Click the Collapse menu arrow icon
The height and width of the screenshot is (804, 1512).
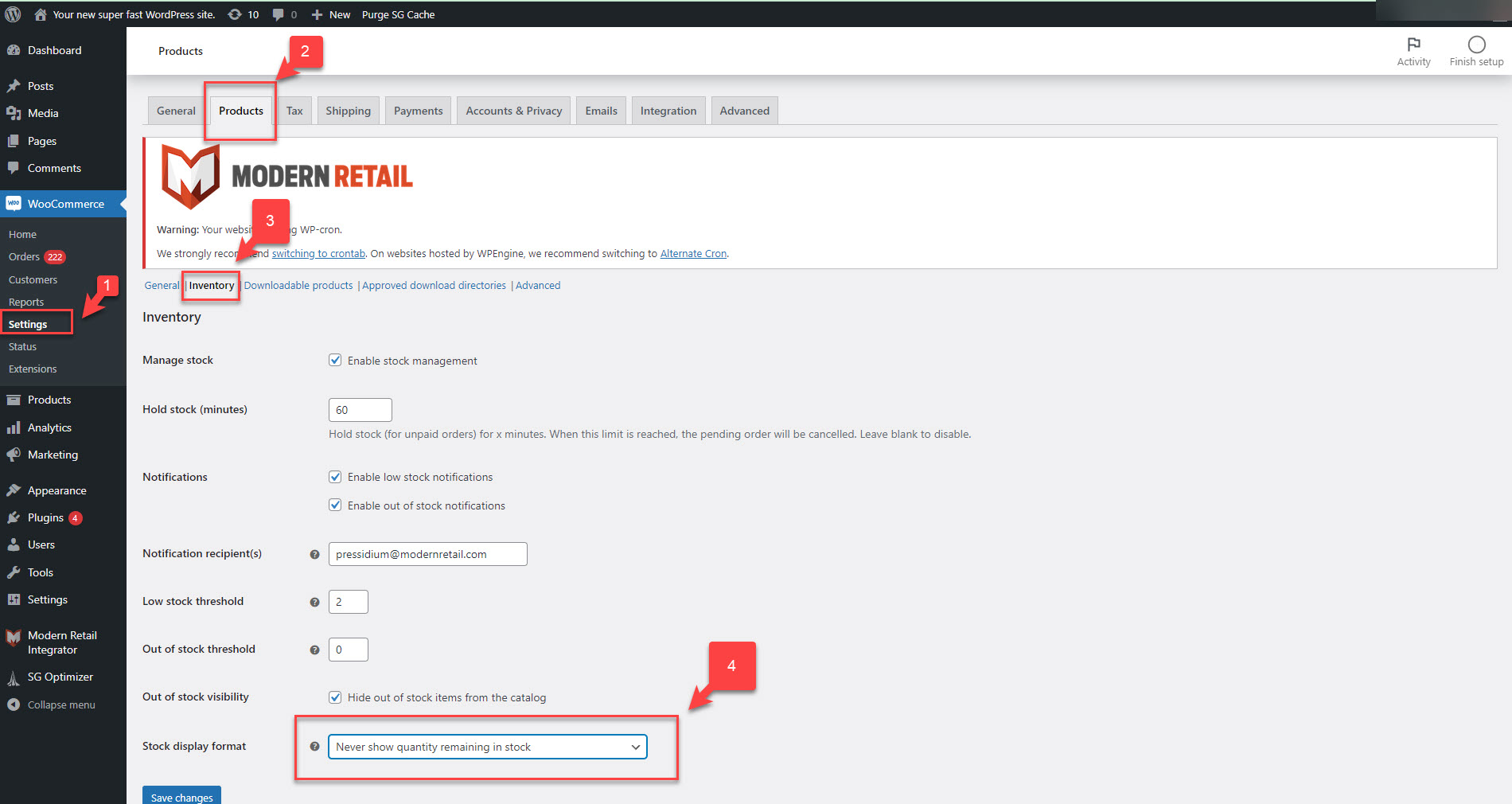(14, 704)
